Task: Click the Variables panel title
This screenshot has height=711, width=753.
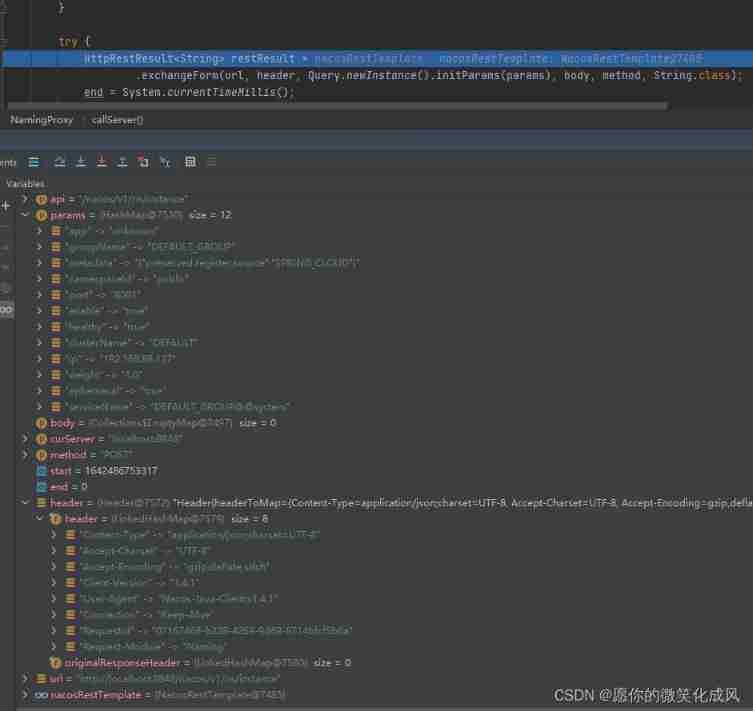Action: pyautogui.click(x=25, y=184)
